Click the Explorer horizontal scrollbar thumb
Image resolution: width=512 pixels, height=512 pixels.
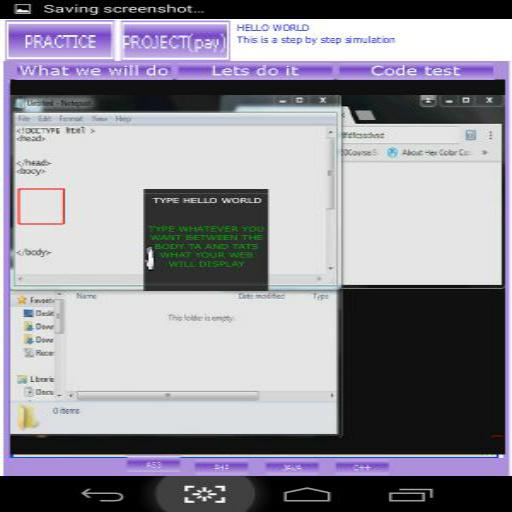168,396
